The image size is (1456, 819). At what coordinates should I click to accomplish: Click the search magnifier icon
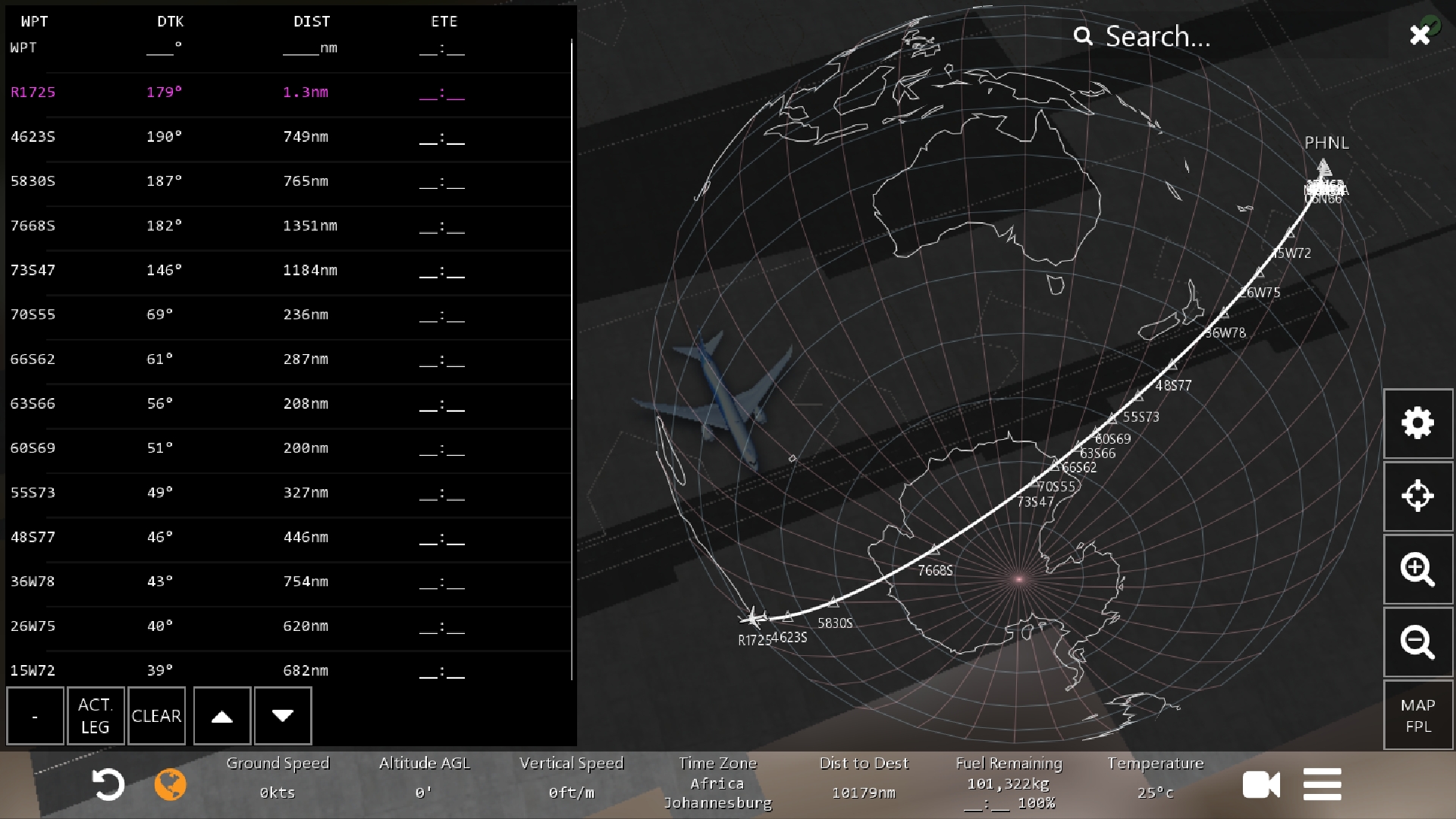[1083, 36]
